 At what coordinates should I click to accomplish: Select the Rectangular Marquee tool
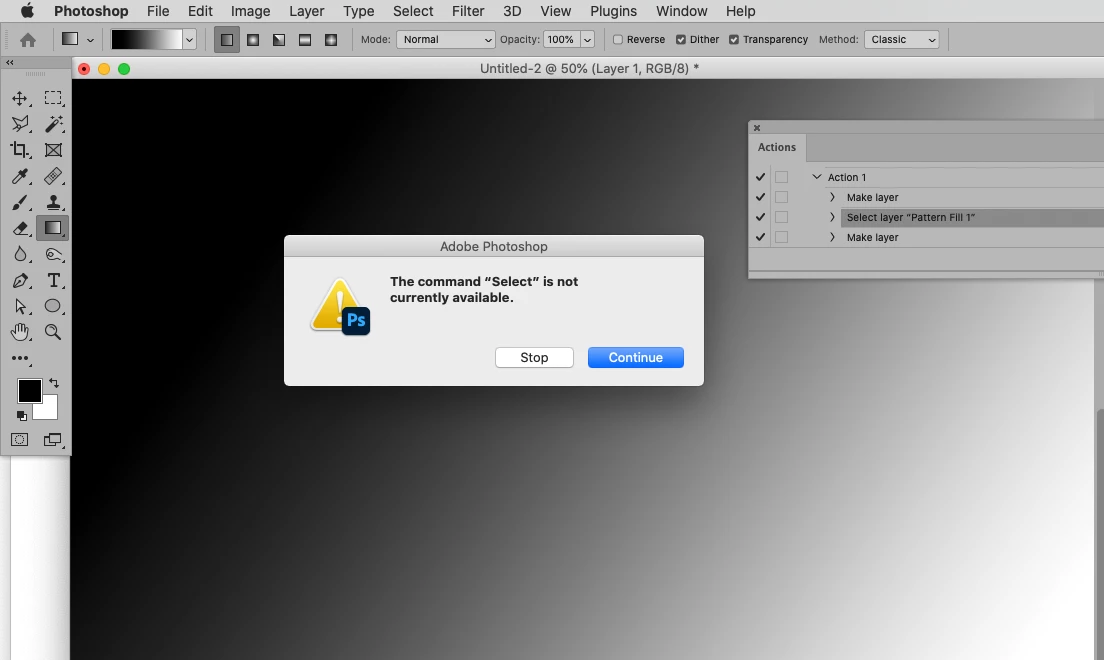[53, 98]
